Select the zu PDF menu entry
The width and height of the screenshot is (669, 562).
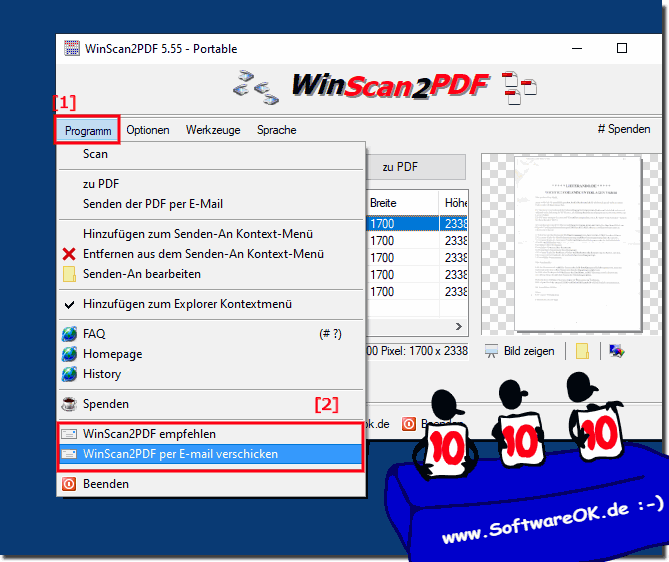click(x=211, y=184)
